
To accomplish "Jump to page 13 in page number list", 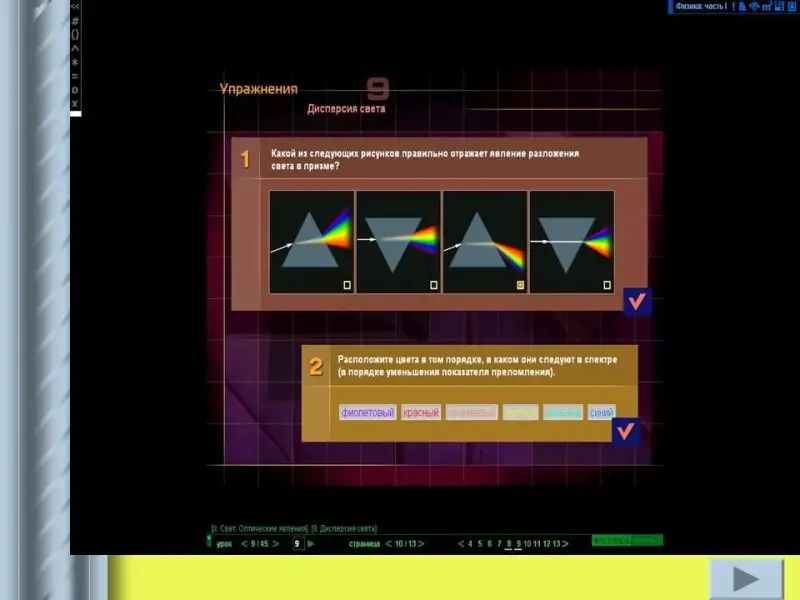I will [557, 544].
